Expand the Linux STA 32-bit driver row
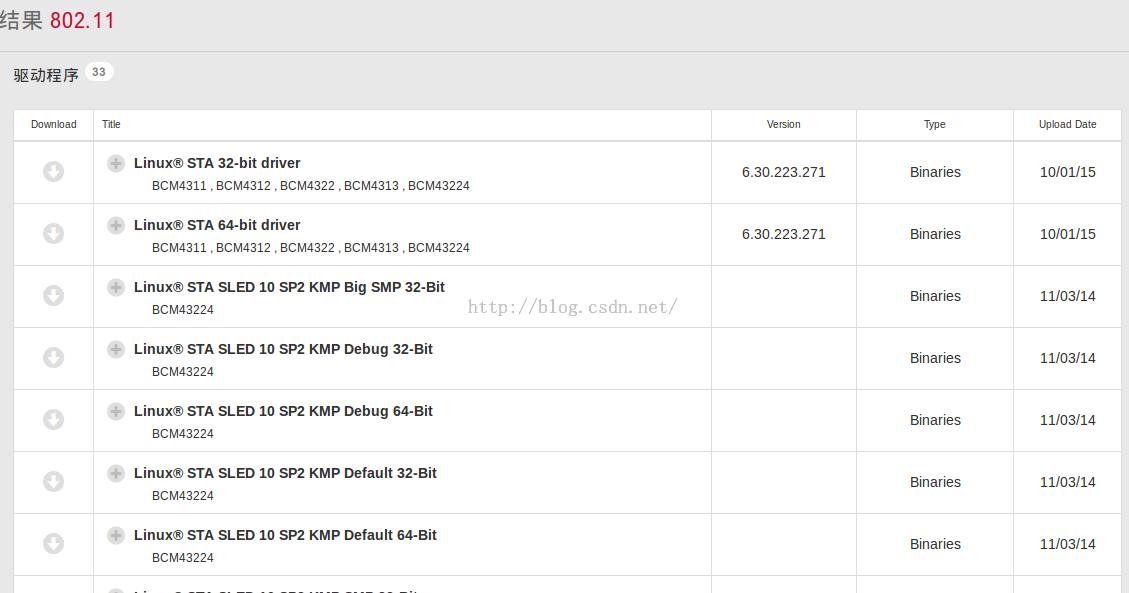1129x593 pixels. [x=115, y=163]
